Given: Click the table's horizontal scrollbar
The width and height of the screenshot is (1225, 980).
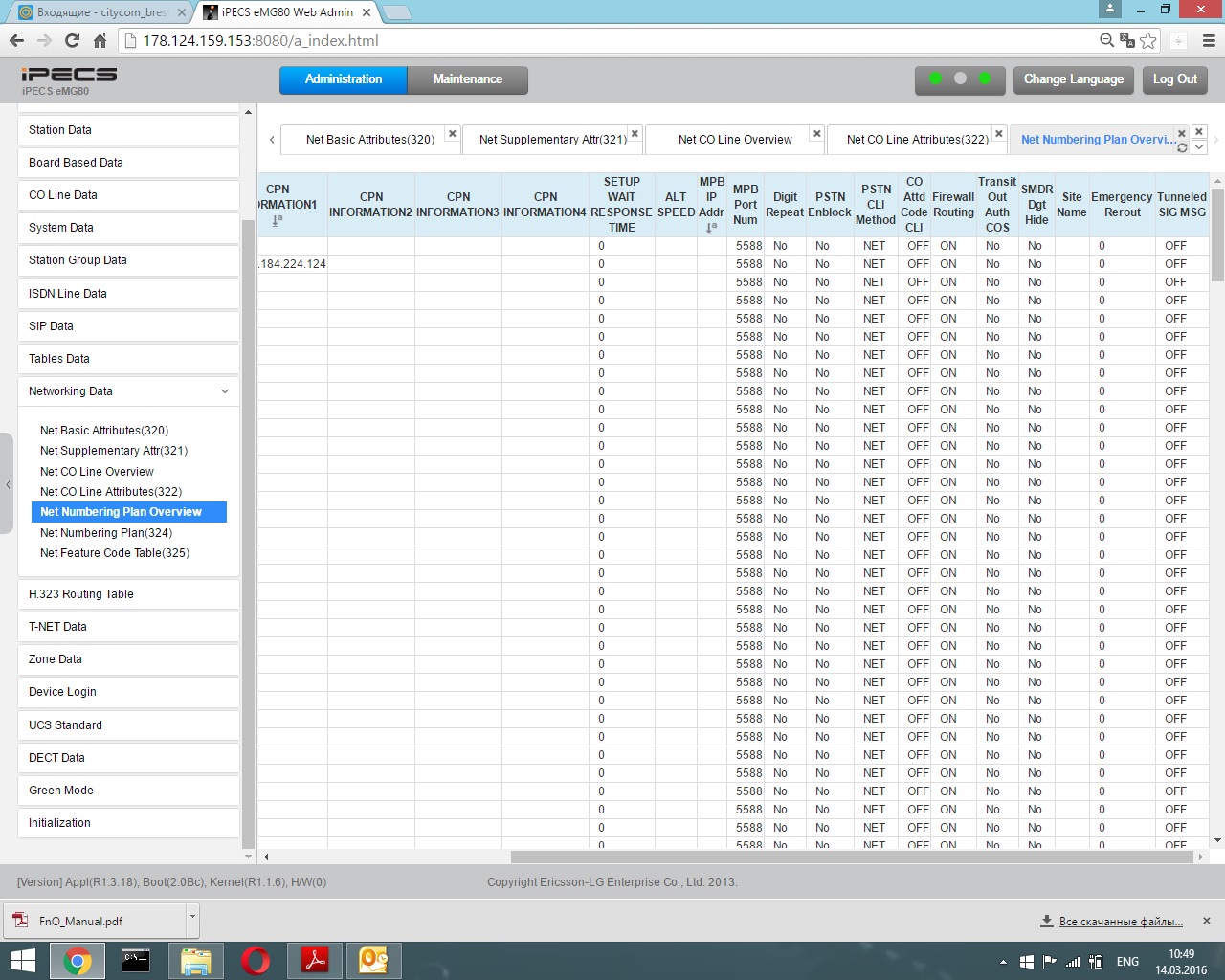Looking at the screenshot, I should (852, 857).
